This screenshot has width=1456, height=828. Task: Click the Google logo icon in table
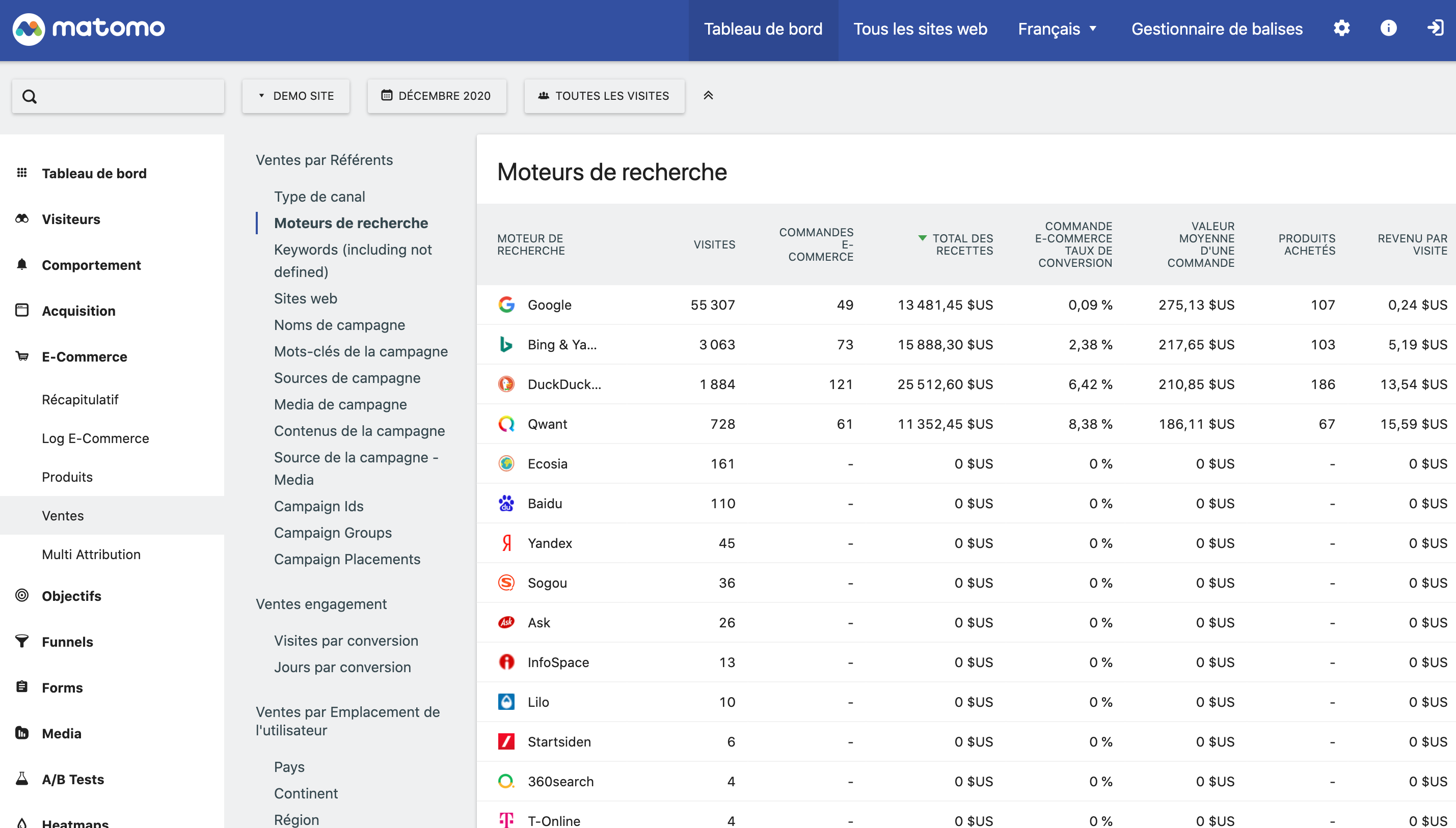click(x=506, y=305)
